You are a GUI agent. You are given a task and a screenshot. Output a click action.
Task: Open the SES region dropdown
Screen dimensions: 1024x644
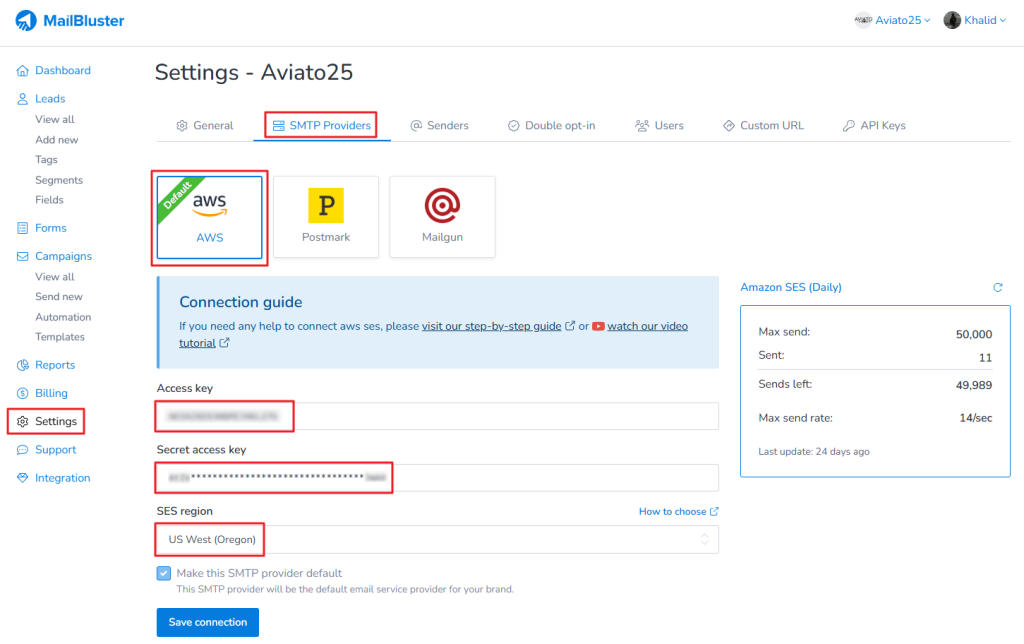pos(438,539)
